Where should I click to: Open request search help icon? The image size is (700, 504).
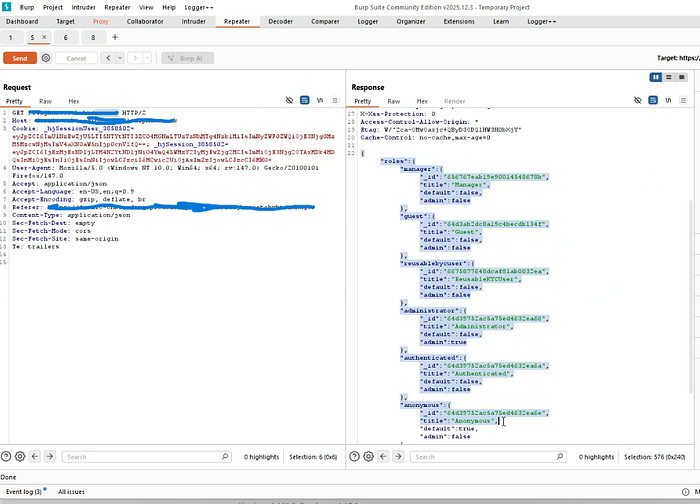(6, 457)
